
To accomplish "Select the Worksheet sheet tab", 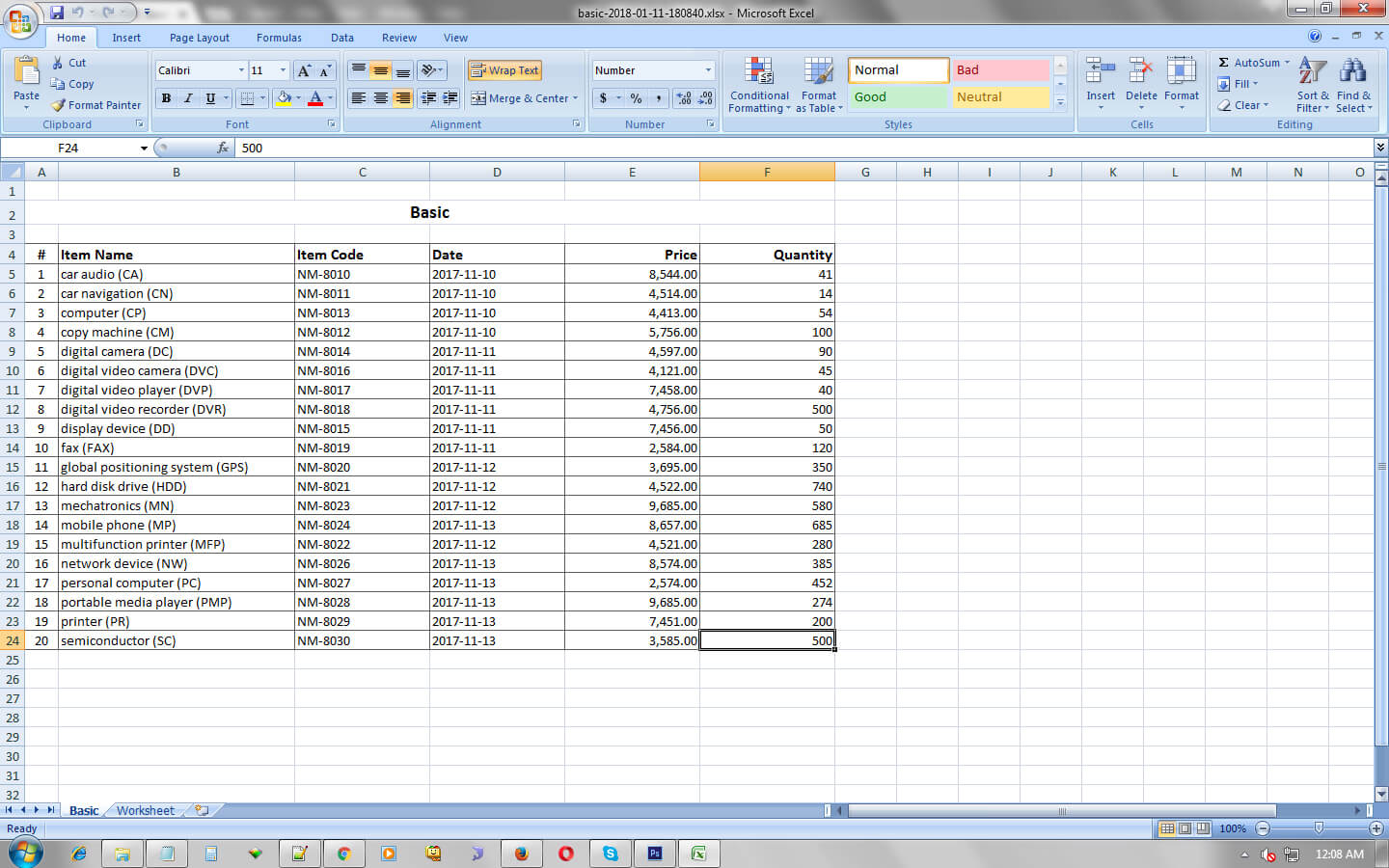I will (x=145, y=810).
